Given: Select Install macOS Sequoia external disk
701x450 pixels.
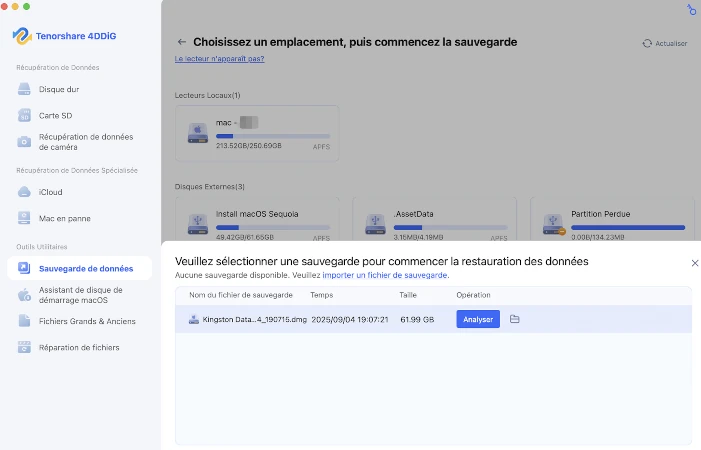Looking at the screenshot, I should [x=257, y=219].
